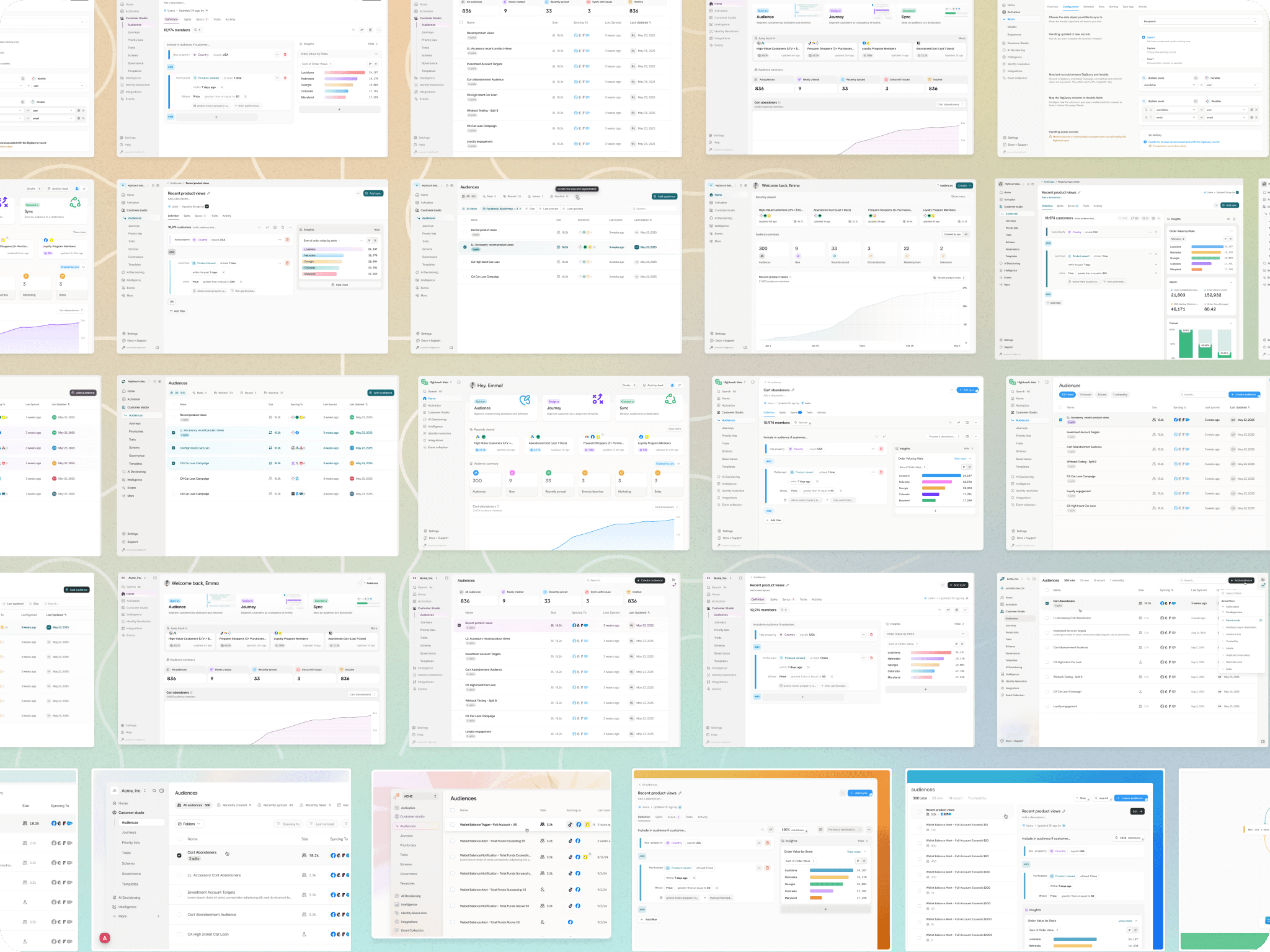Click Activity feed button on Hey, Emma! dashboard
Viewport: 1270px width, 952px height.
[x=652, y=386]
